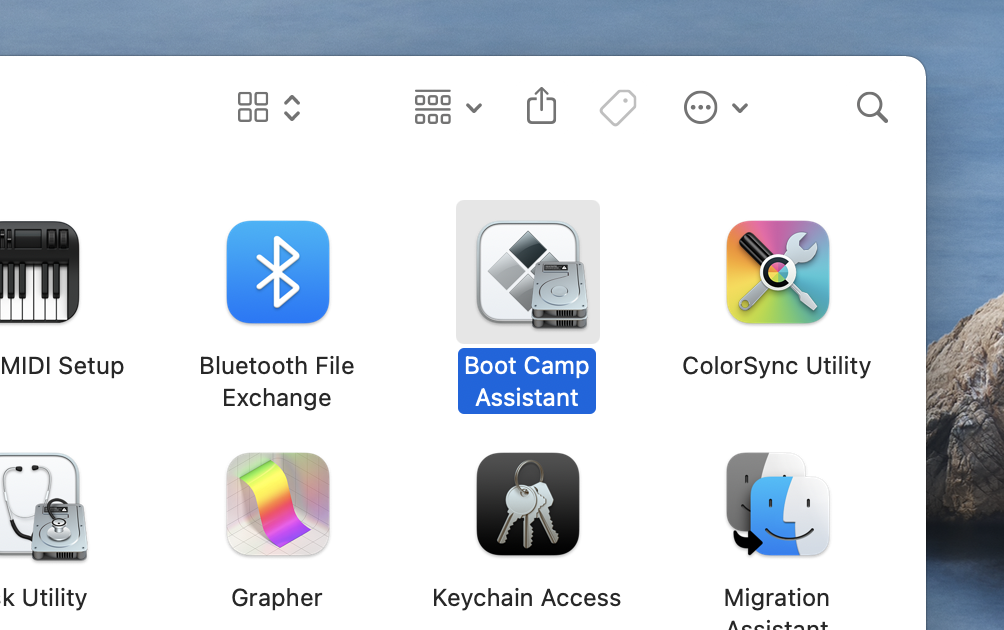Click the Disk Utility name label
Viewport: 1004px width, 630px height.
point(43,597)
